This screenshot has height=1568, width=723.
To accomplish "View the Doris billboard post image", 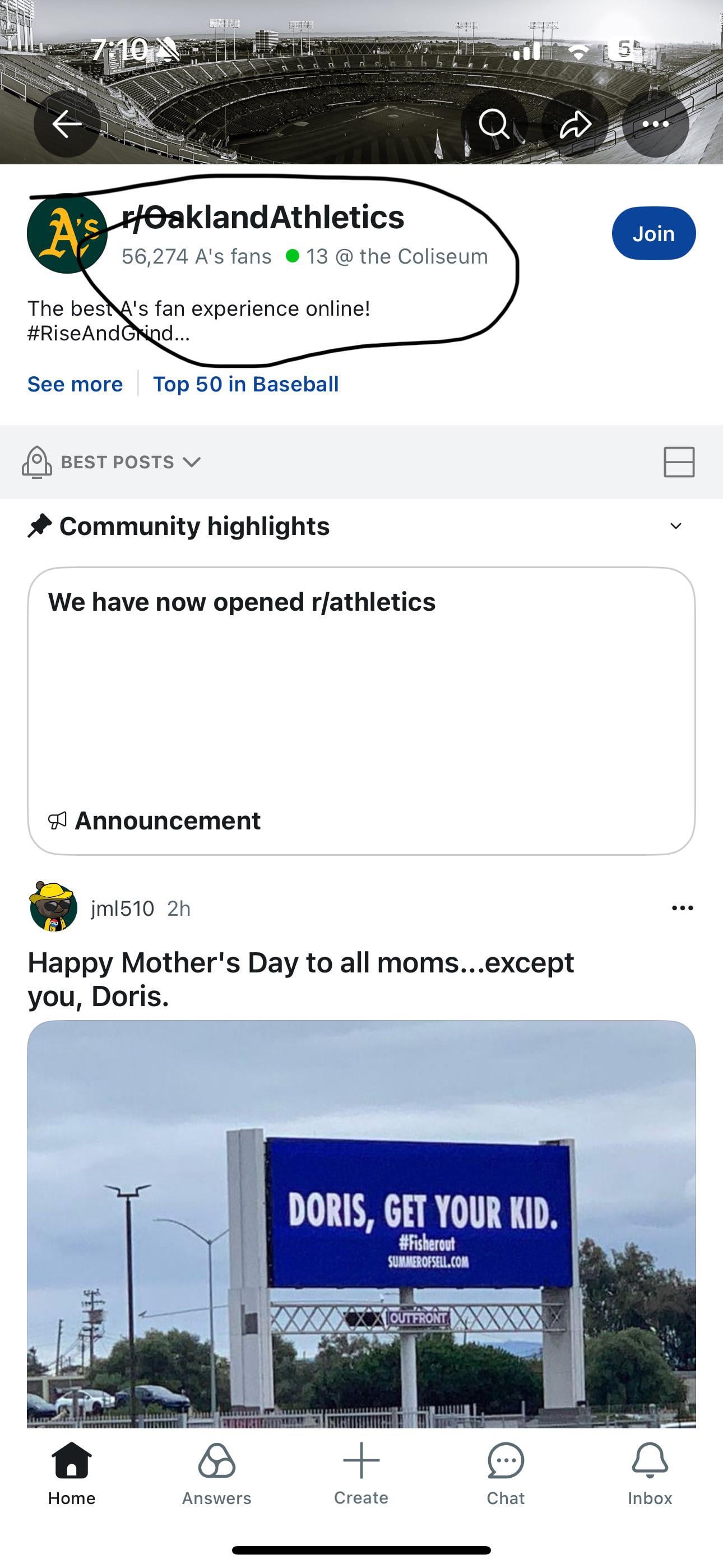I will [x=361, y=1224].
